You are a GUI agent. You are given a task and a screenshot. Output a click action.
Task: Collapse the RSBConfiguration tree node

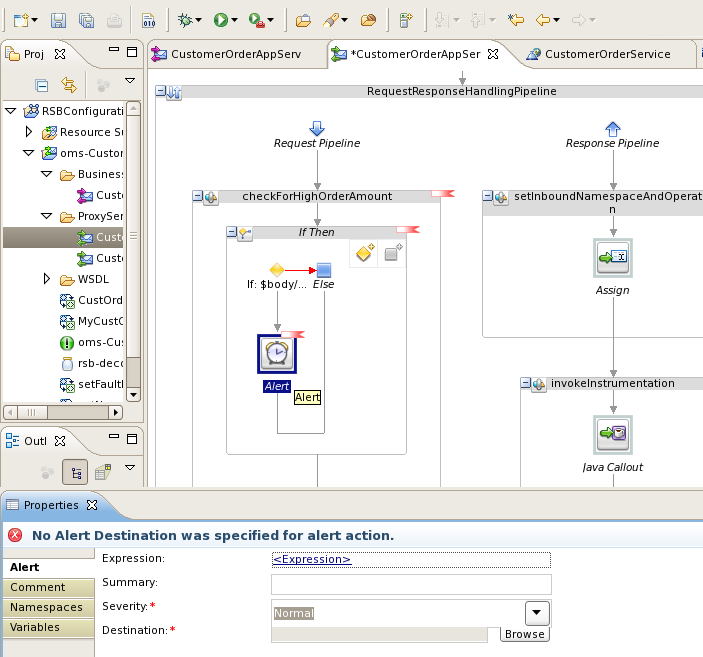click(11, 111)
